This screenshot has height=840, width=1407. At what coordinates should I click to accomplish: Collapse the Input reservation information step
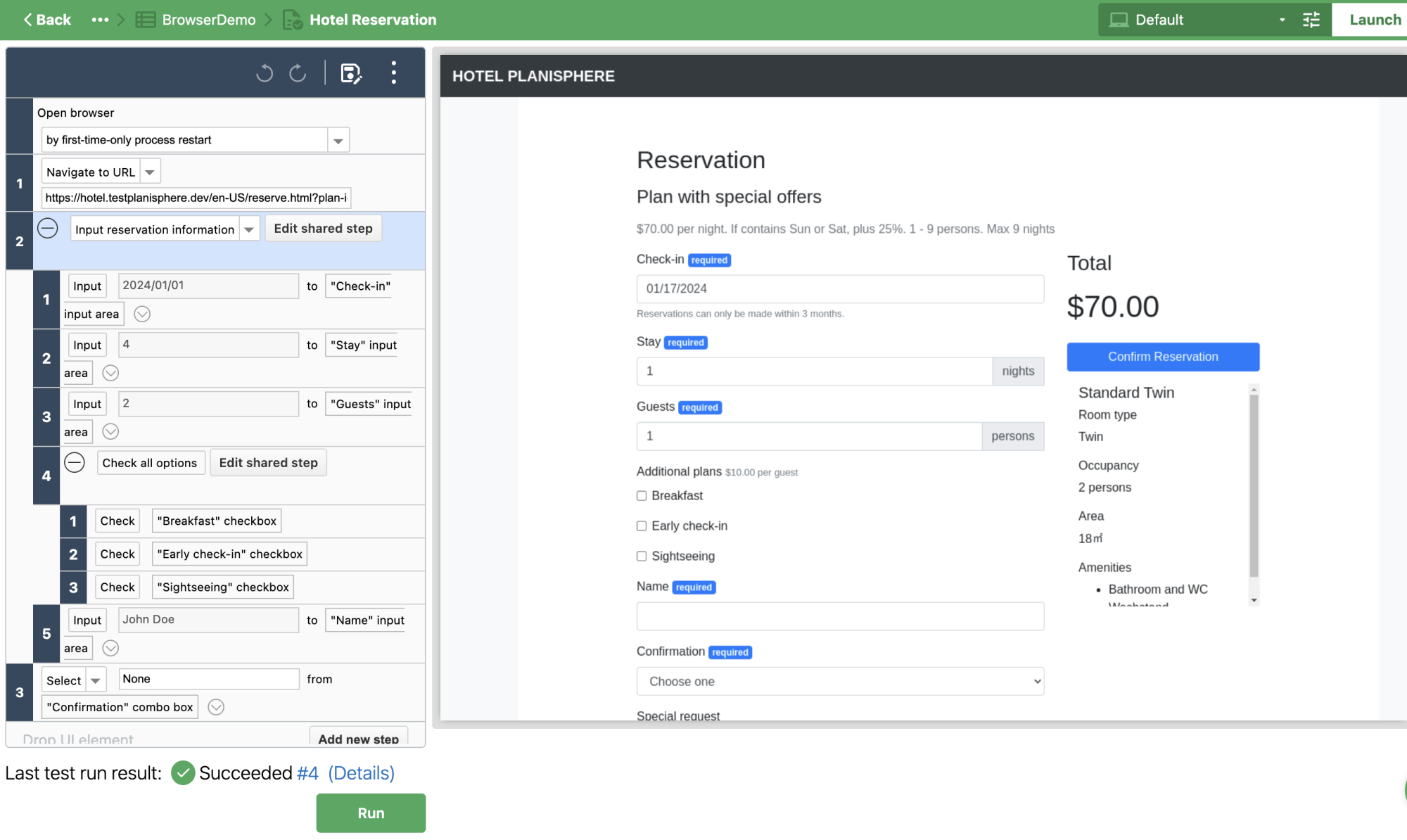click(48, 229)
